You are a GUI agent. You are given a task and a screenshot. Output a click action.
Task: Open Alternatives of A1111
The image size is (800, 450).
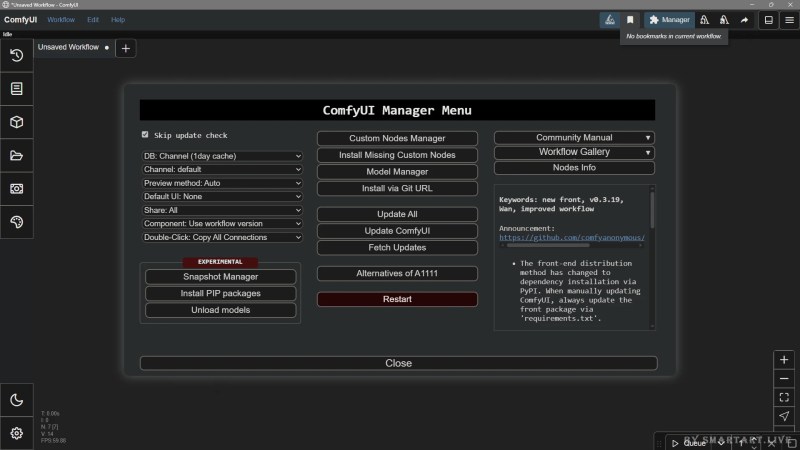397,273
